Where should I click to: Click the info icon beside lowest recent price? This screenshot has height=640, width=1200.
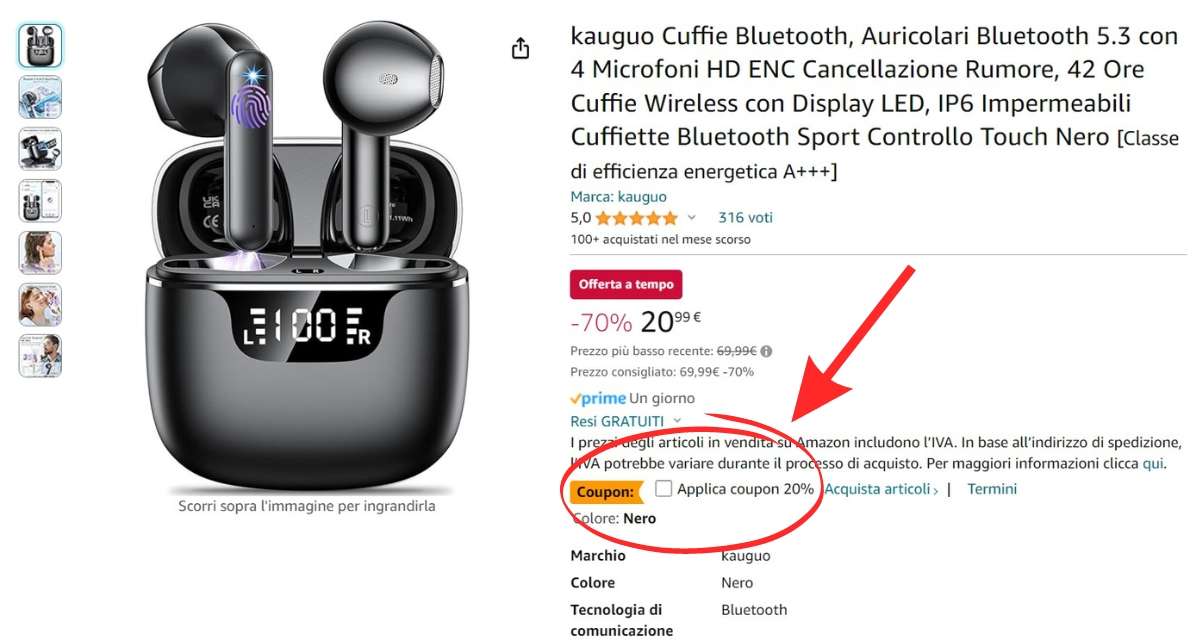[766, 352]
